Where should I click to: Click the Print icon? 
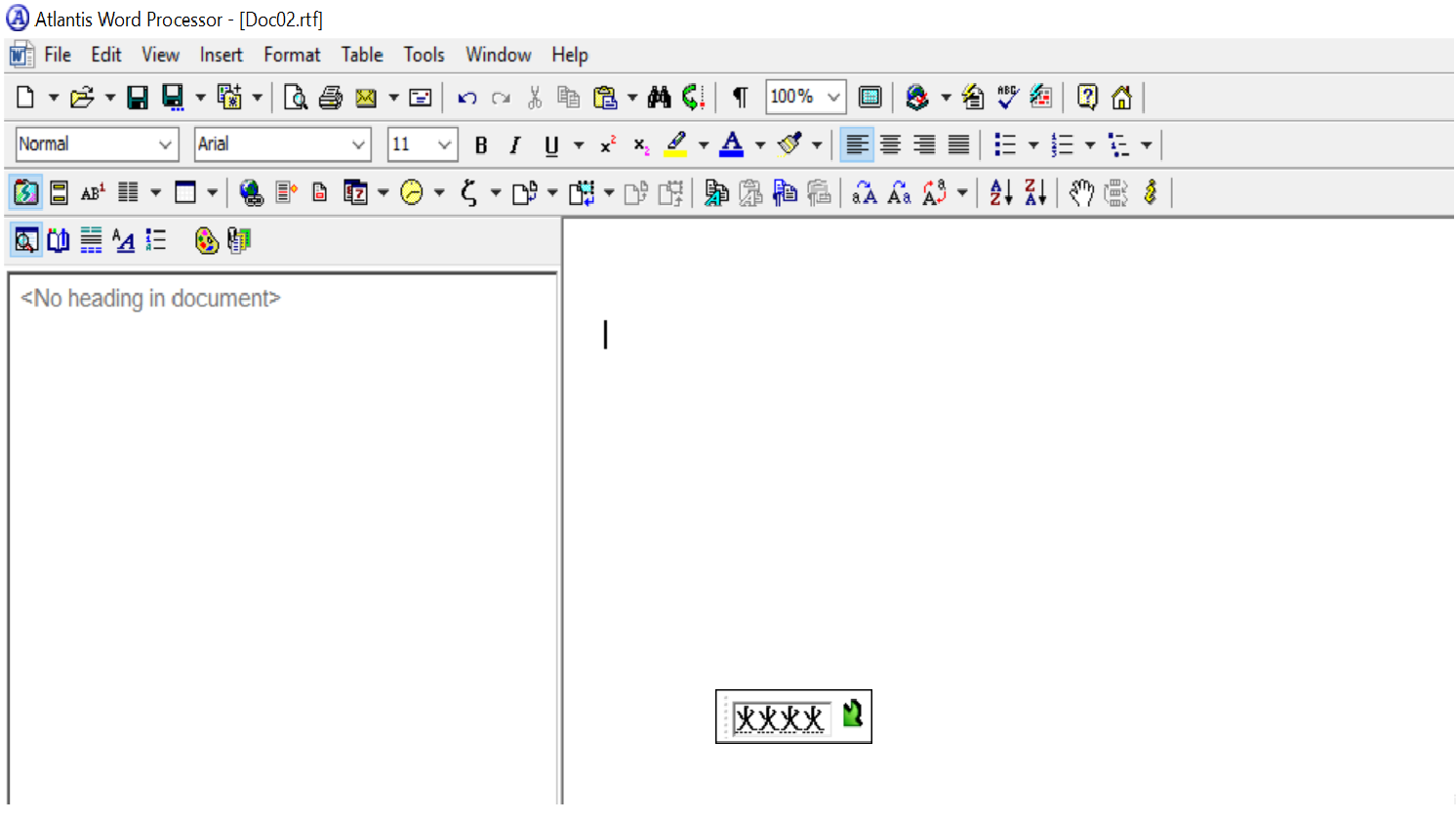pos(331,97)
